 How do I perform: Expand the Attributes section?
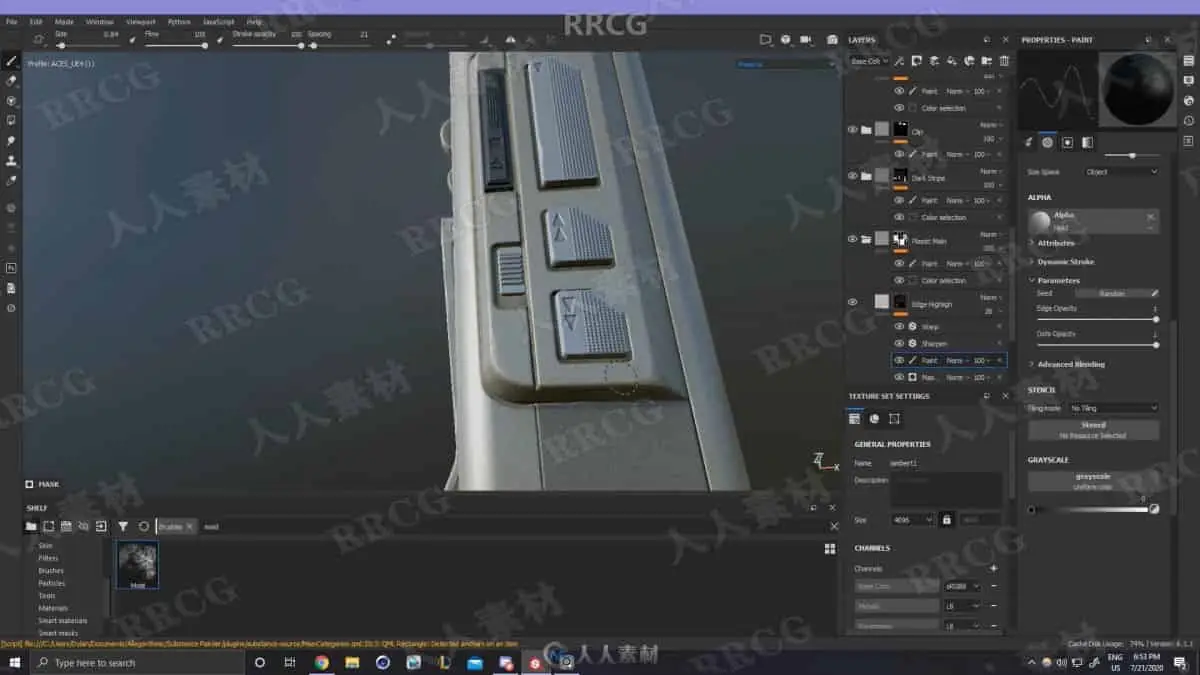(x=1054, y=243)
